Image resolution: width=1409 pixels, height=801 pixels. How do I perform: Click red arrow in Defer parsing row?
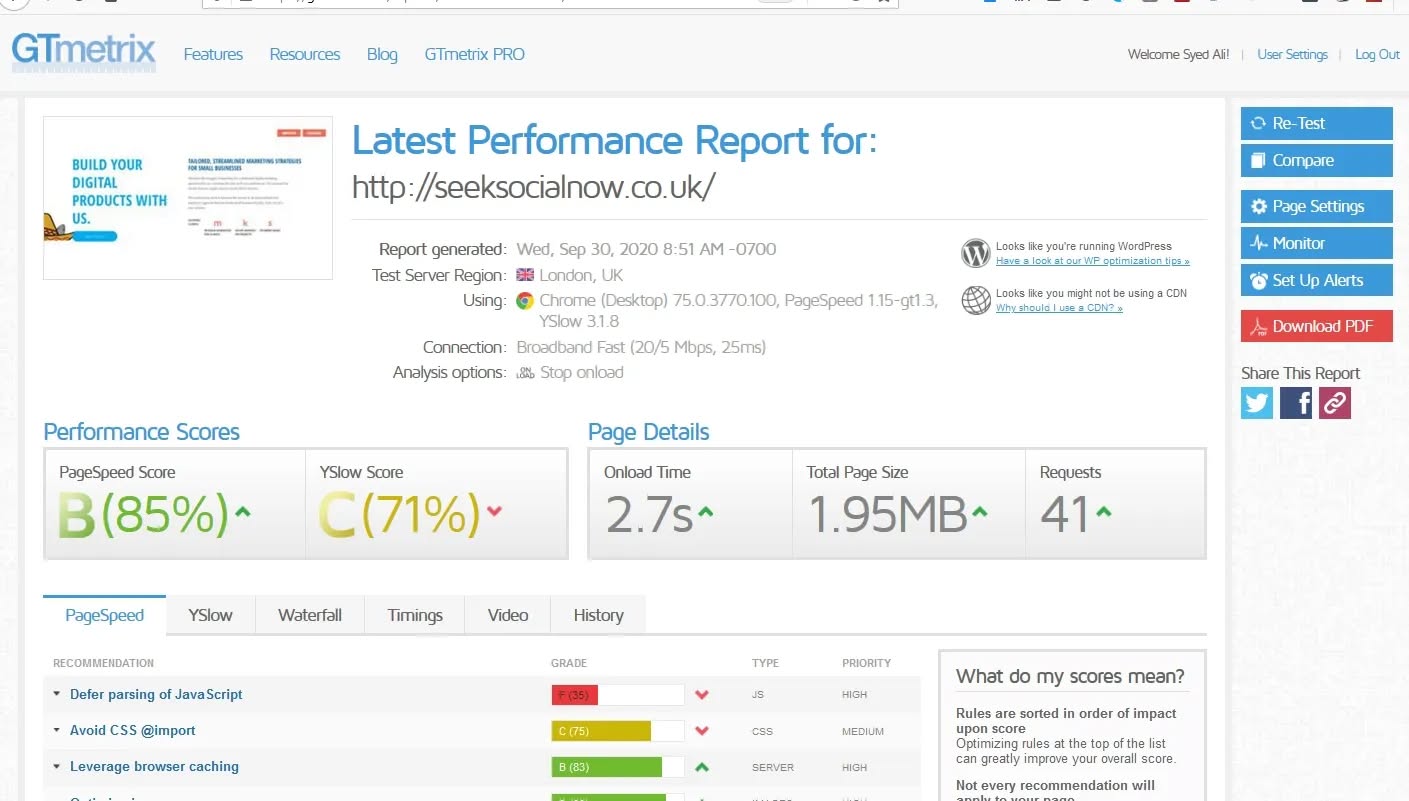[x=702, y=695]
